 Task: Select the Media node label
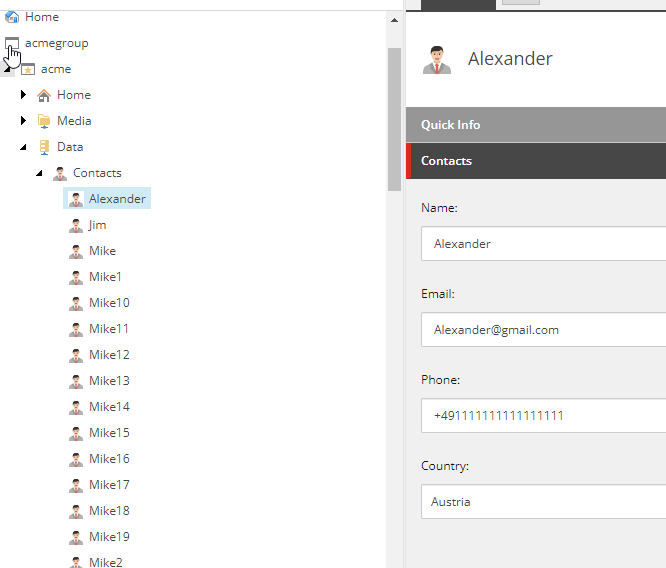(x=74, y=121)
